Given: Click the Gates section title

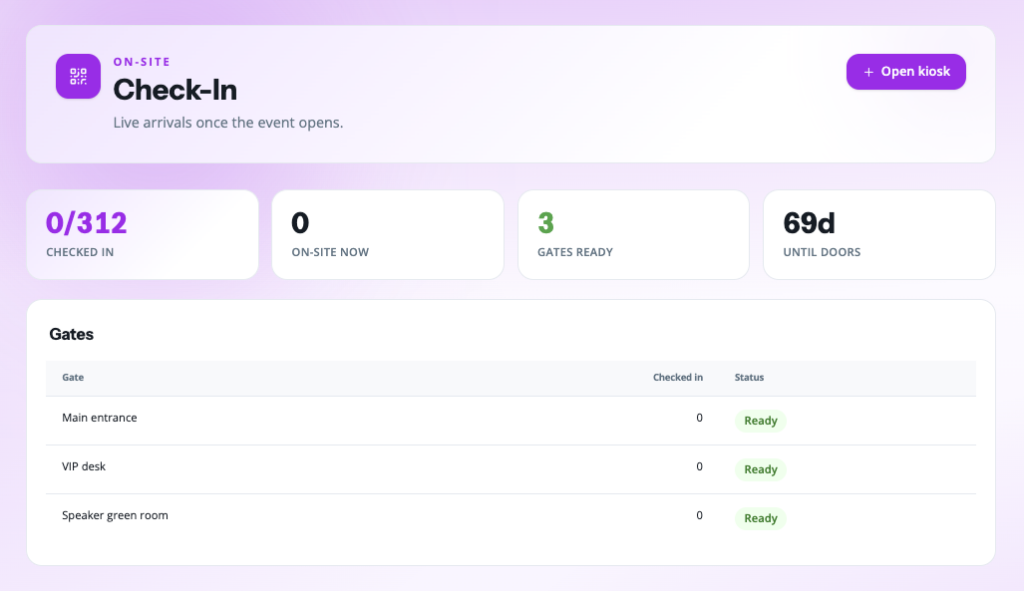Looking at the screenshot, I should [x=71, y=334].
